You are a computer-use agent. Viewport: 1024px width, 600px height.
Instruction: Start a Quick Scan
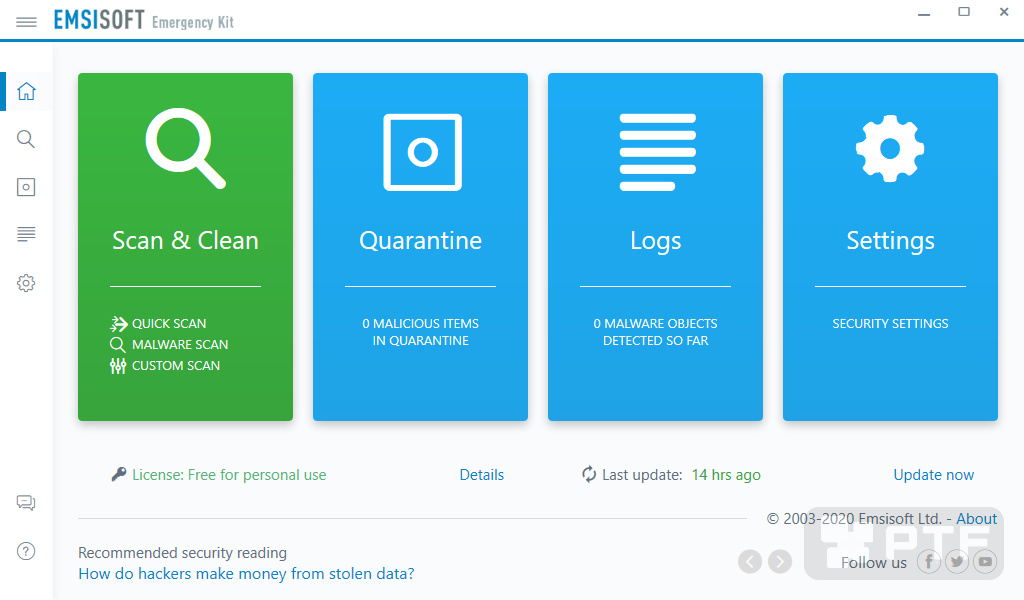click(x=159, y=324)
